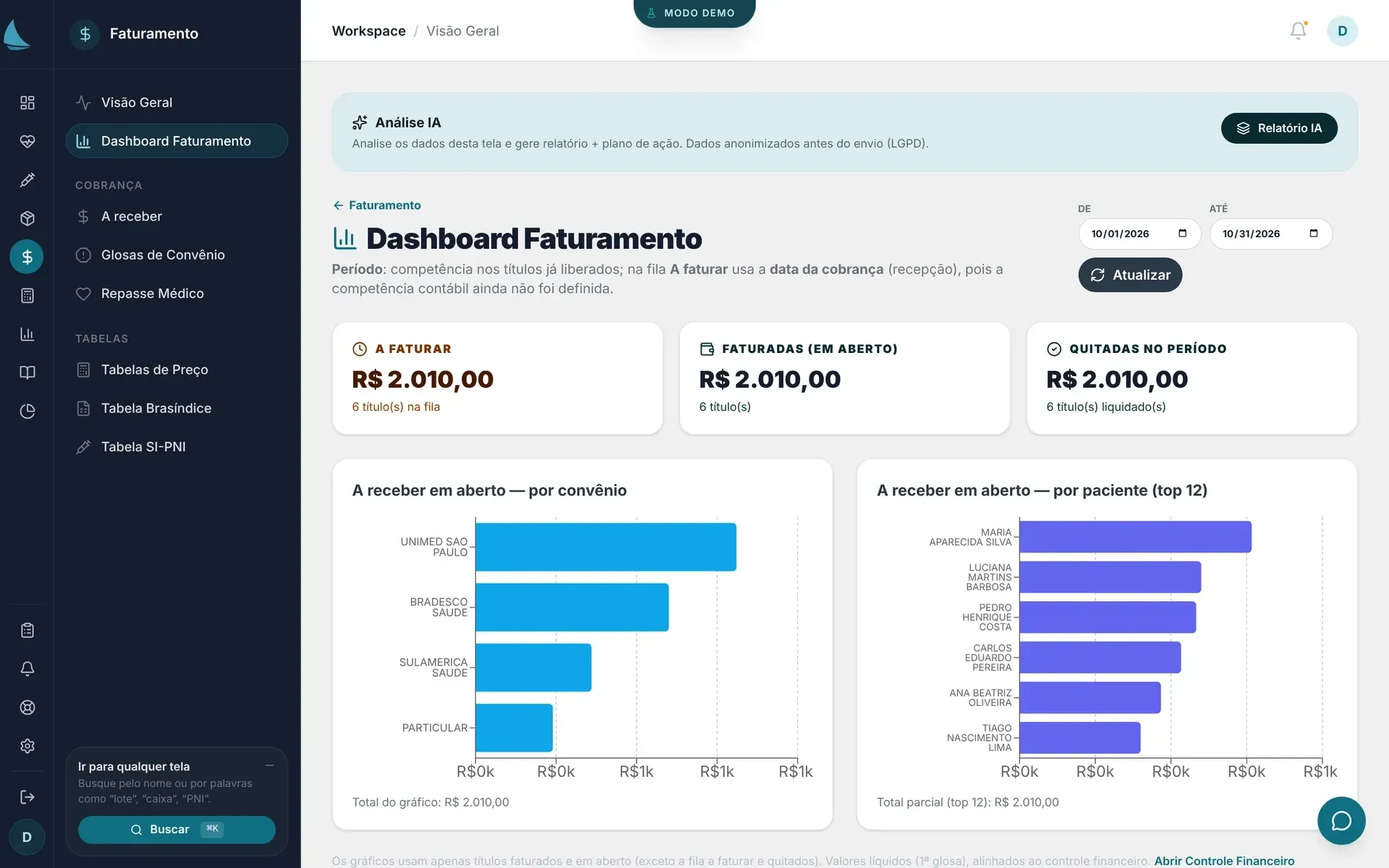Click the FATURADAS (EM ABERTO) card

[x=844, y=378]
